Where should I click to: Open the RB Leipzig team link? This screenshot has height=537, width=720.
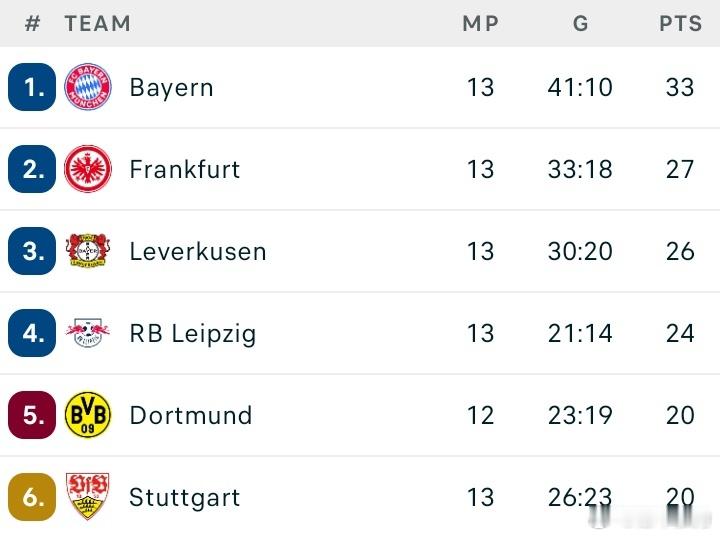tap(193, 334)
